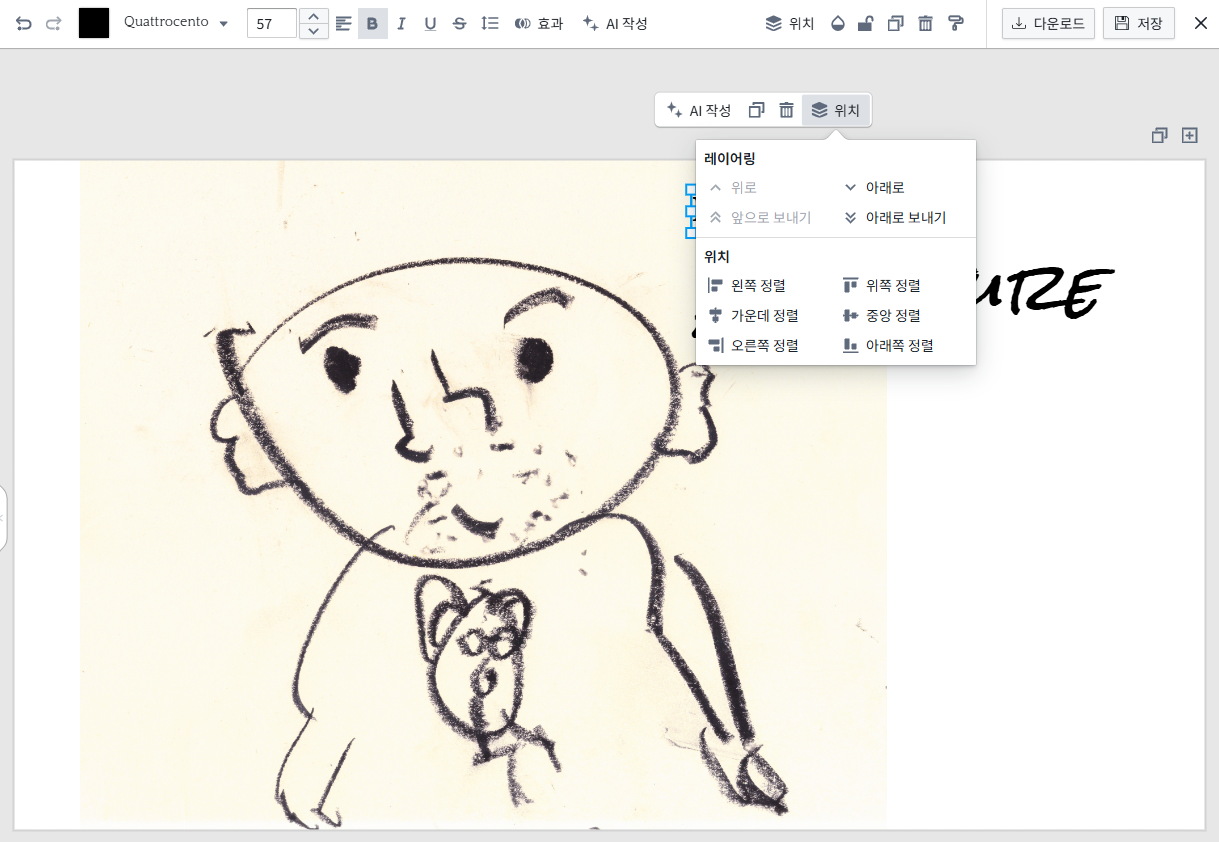Save the design with 저장 button

(1139, 23)
